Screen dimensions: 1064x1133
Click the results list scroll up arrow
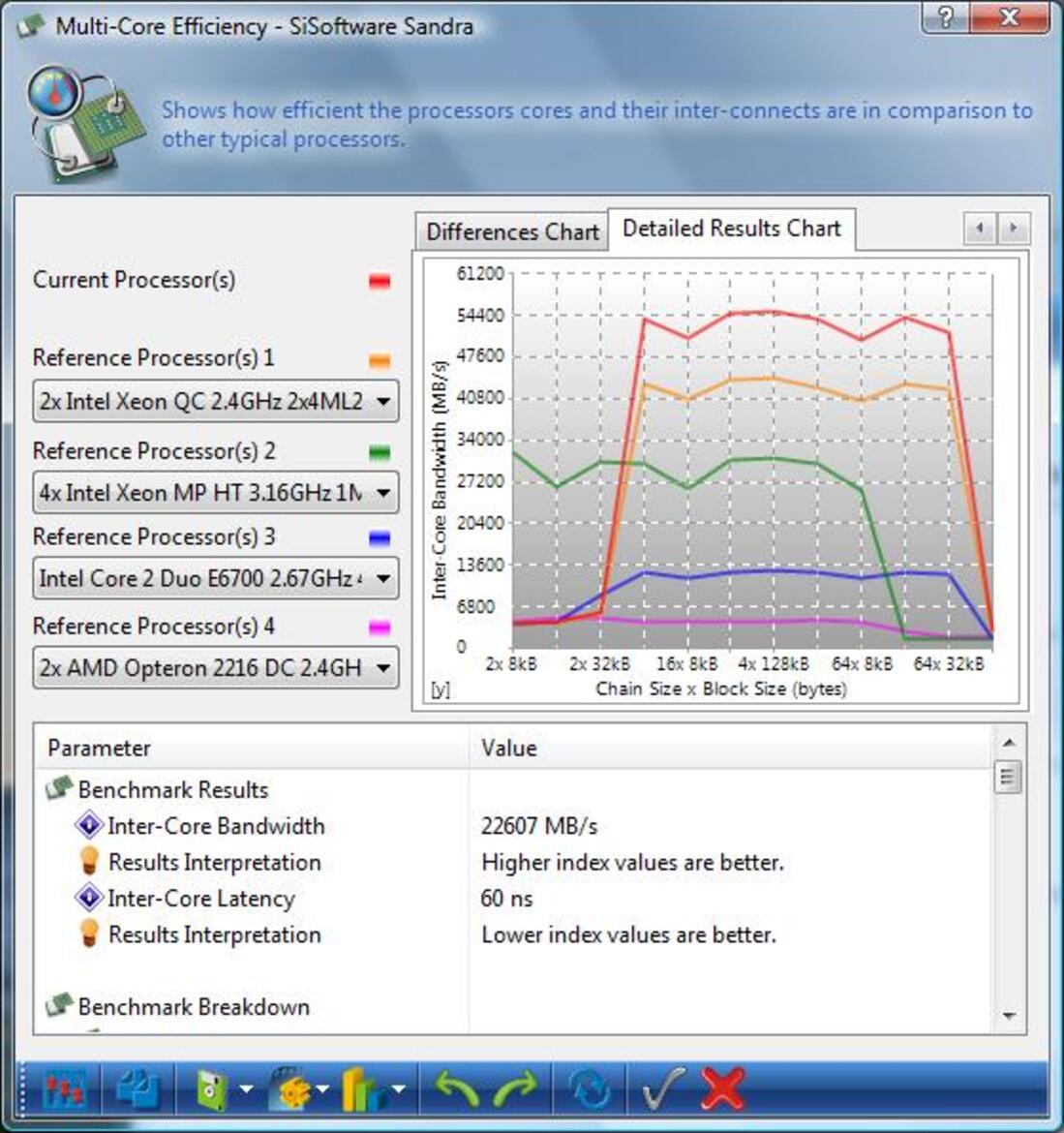click(1009, 742)
